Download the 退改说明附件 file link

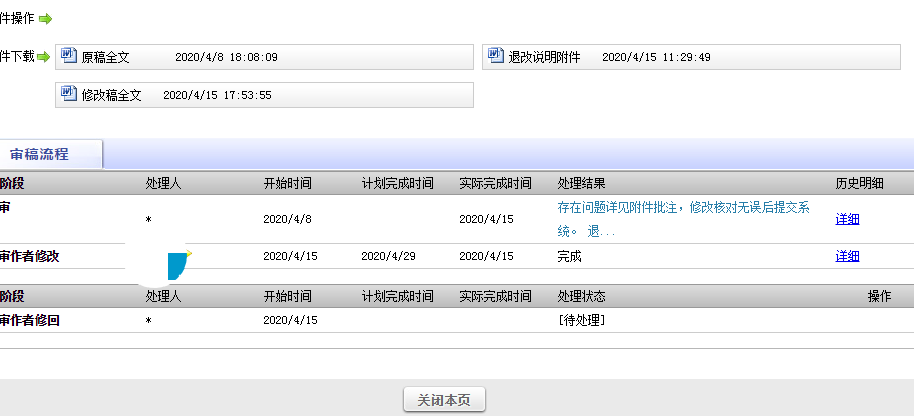click(x=544, y=58)
